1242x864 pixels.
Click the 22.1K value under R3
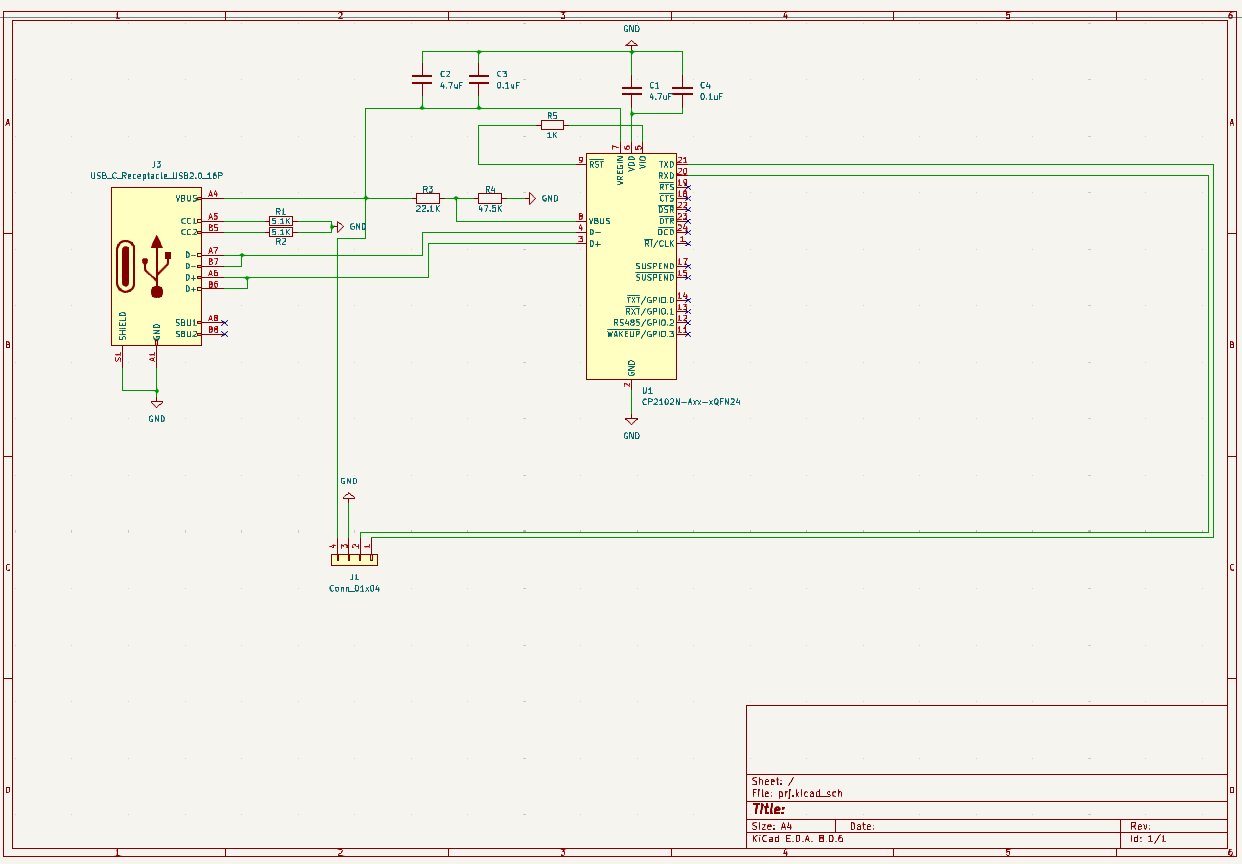pyautogui.click(x=427, y=208)
